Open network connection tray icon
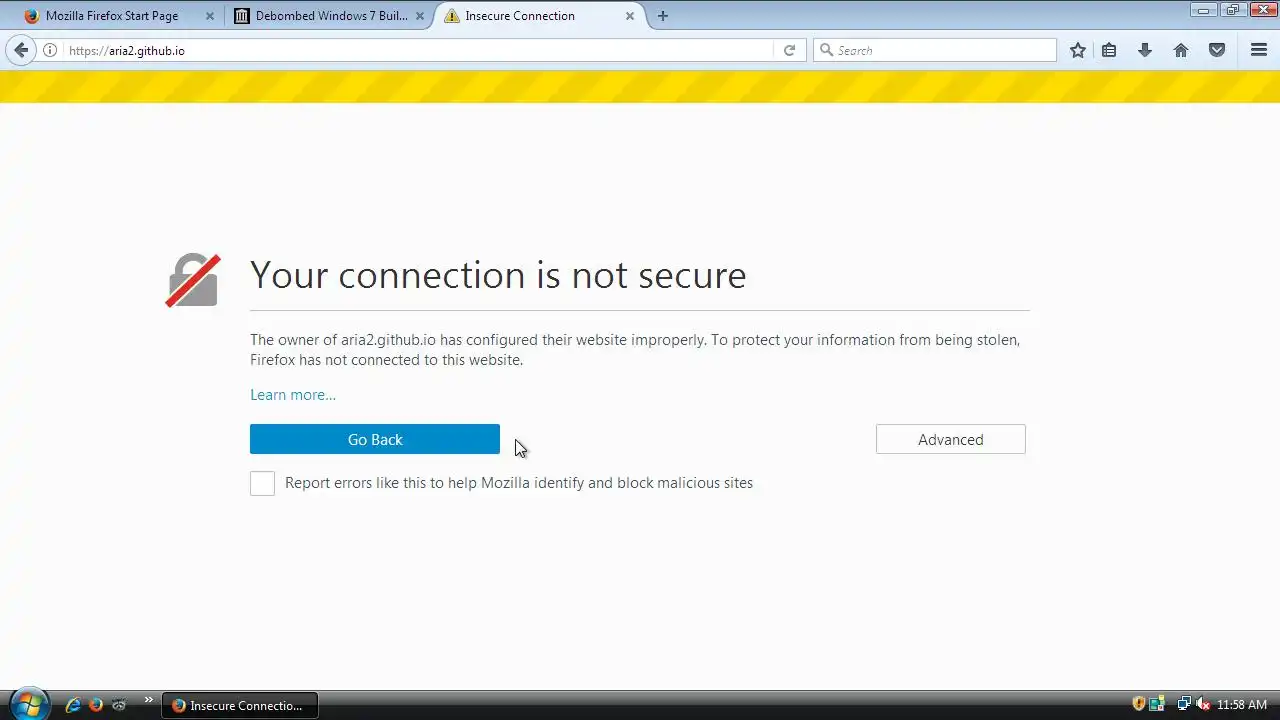 [1184, 704]
